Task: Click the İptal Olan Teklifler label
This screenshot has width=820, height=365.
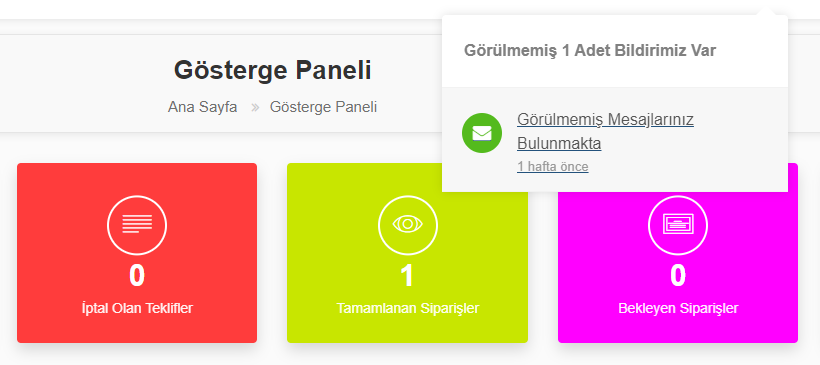Action: (x=137, y=309)
